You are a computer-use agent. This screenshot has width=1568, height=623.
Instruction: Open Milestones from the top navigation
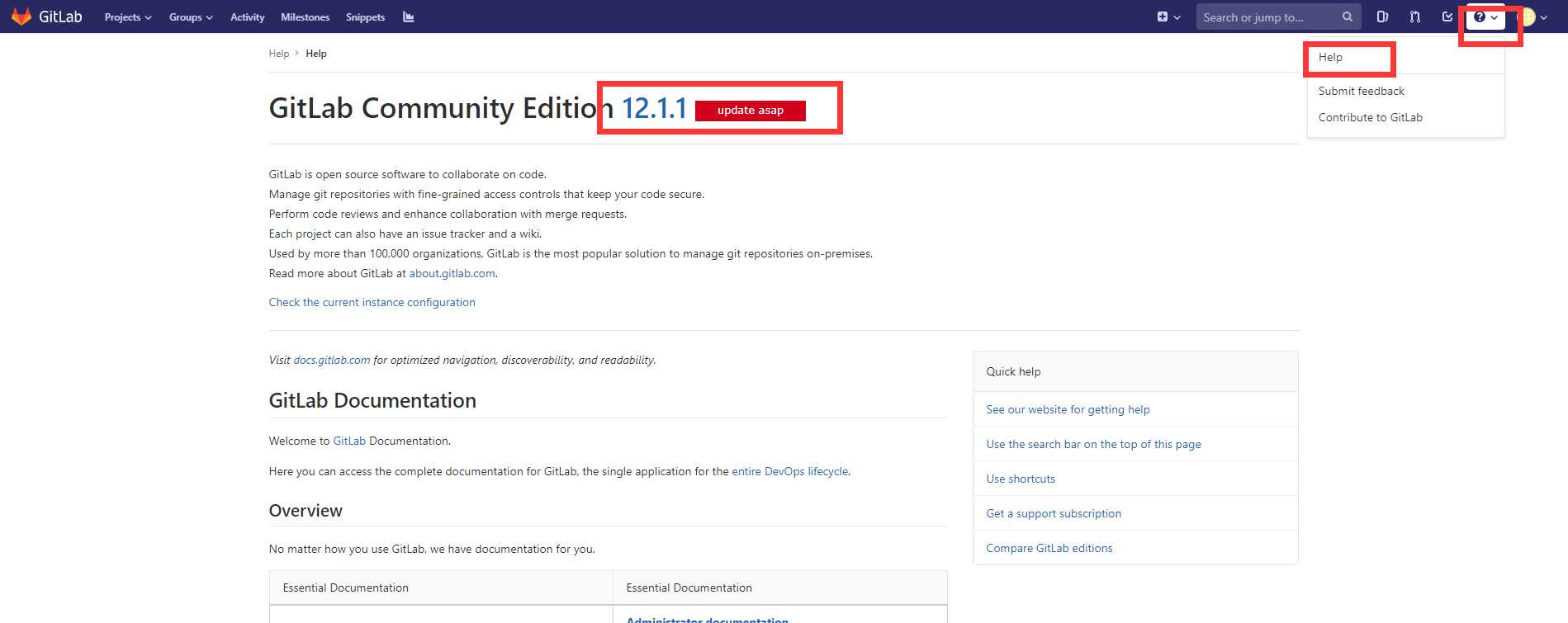(305, 17)
